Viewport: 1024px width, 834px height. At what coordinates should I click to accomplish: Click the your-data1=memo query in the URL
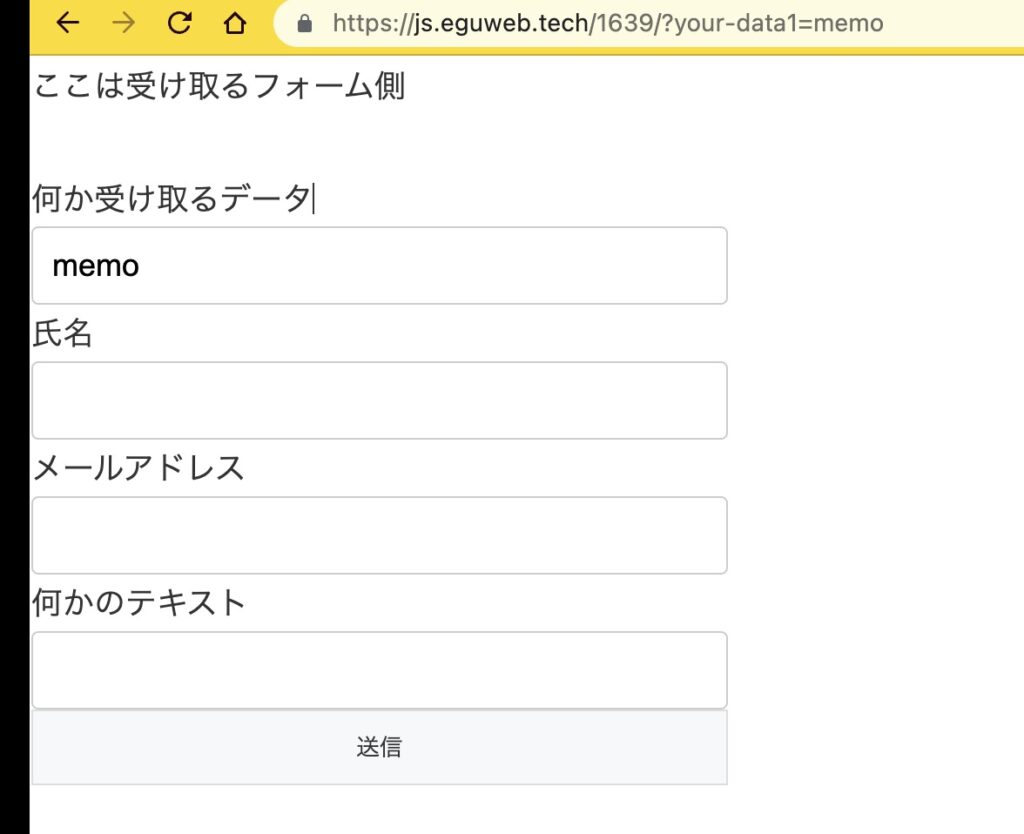coord(779,23)
